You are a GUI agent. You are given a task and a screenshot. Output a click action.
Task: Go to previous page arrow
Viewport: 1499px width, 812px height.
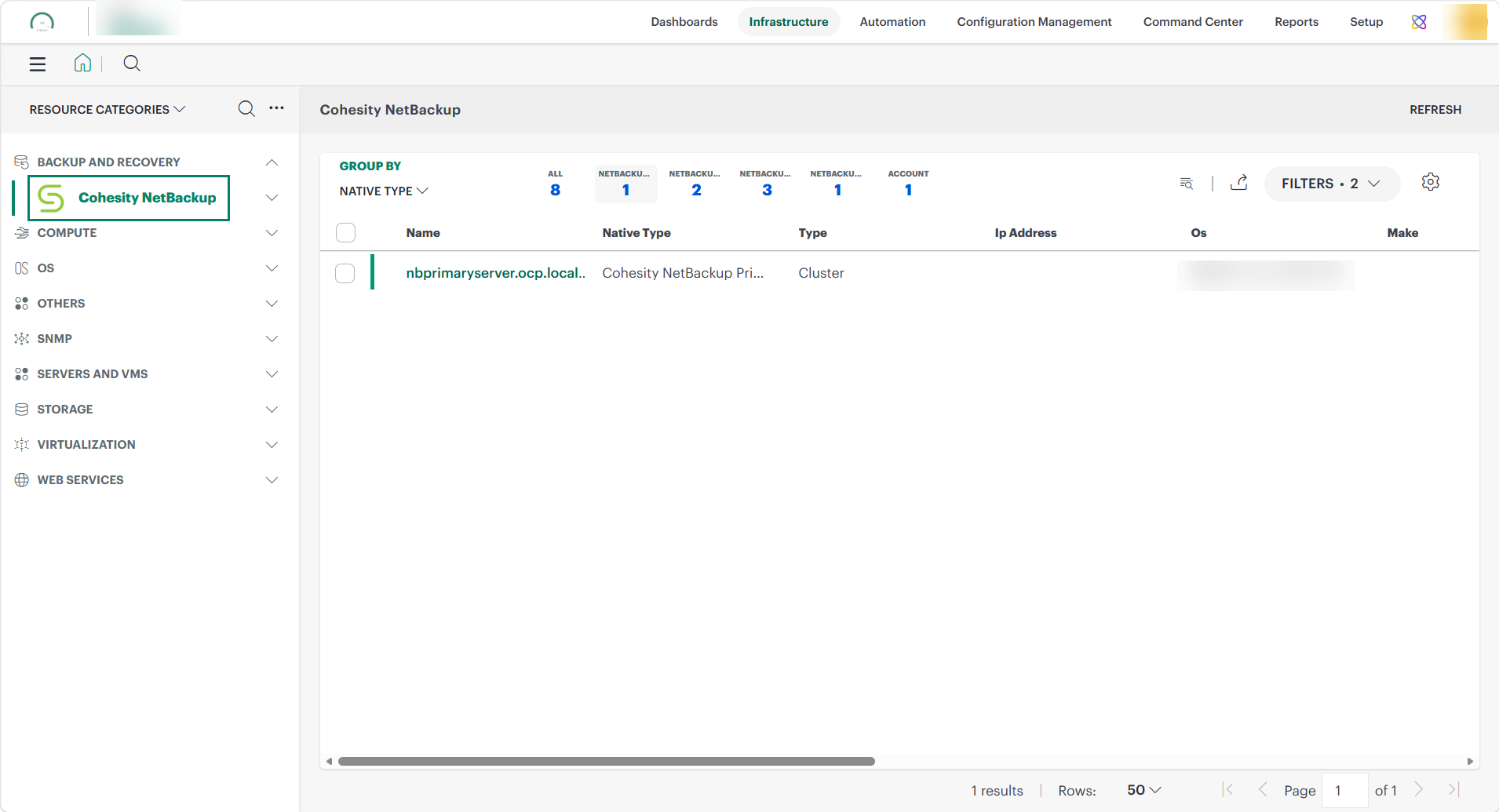[1263, 790]
